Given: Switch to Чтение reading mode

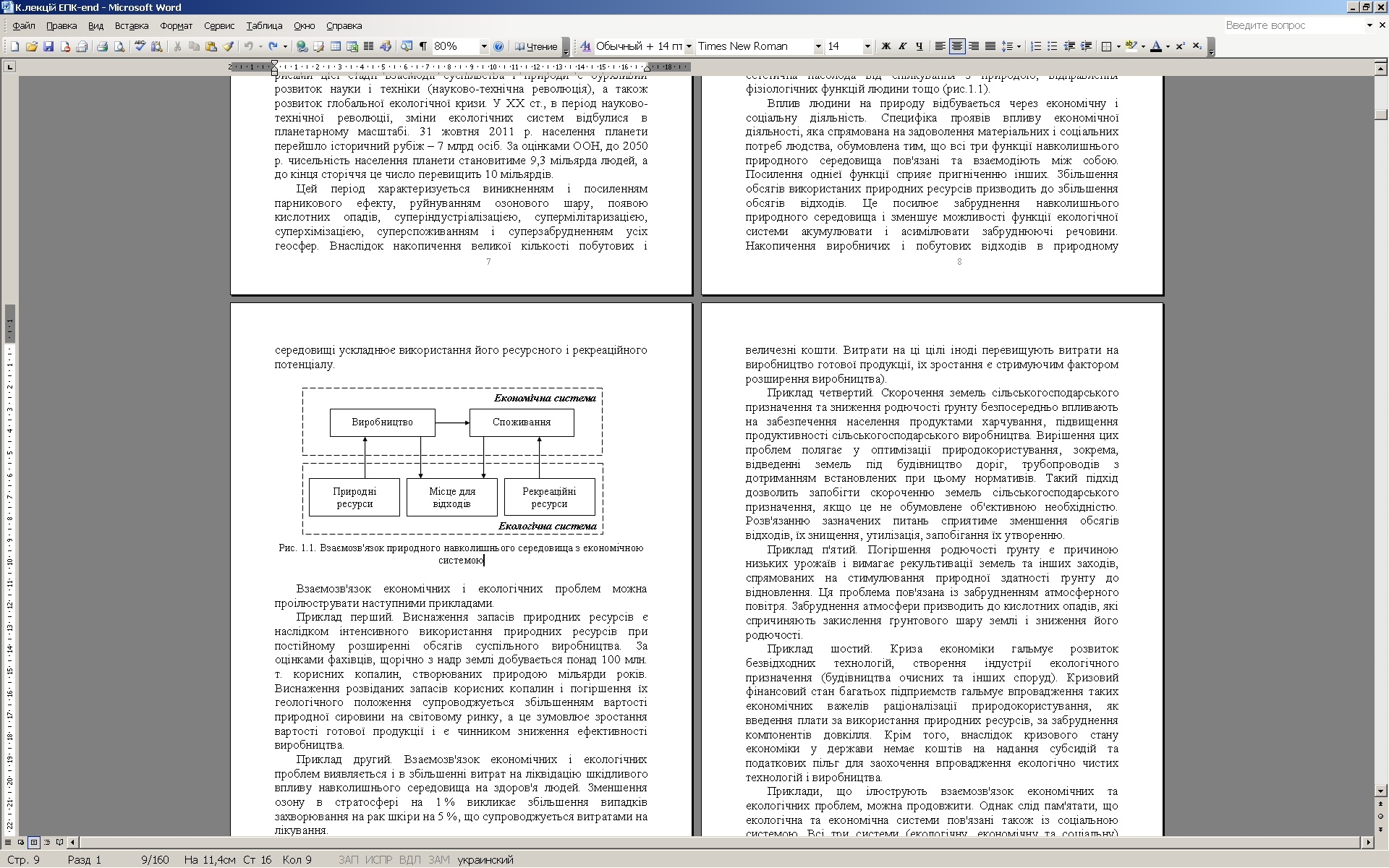Looking at the screenshot, I should [536, 46].
